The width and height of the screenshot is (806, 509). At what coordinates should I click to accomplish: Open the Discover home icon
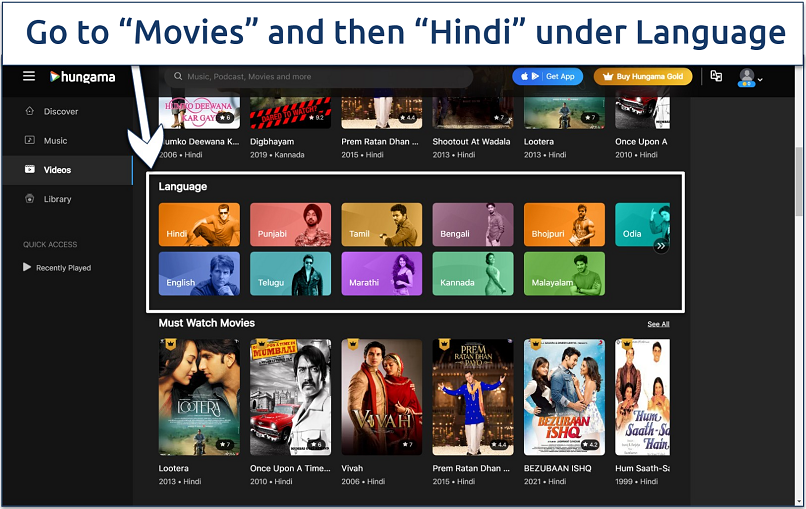(30, 111)
